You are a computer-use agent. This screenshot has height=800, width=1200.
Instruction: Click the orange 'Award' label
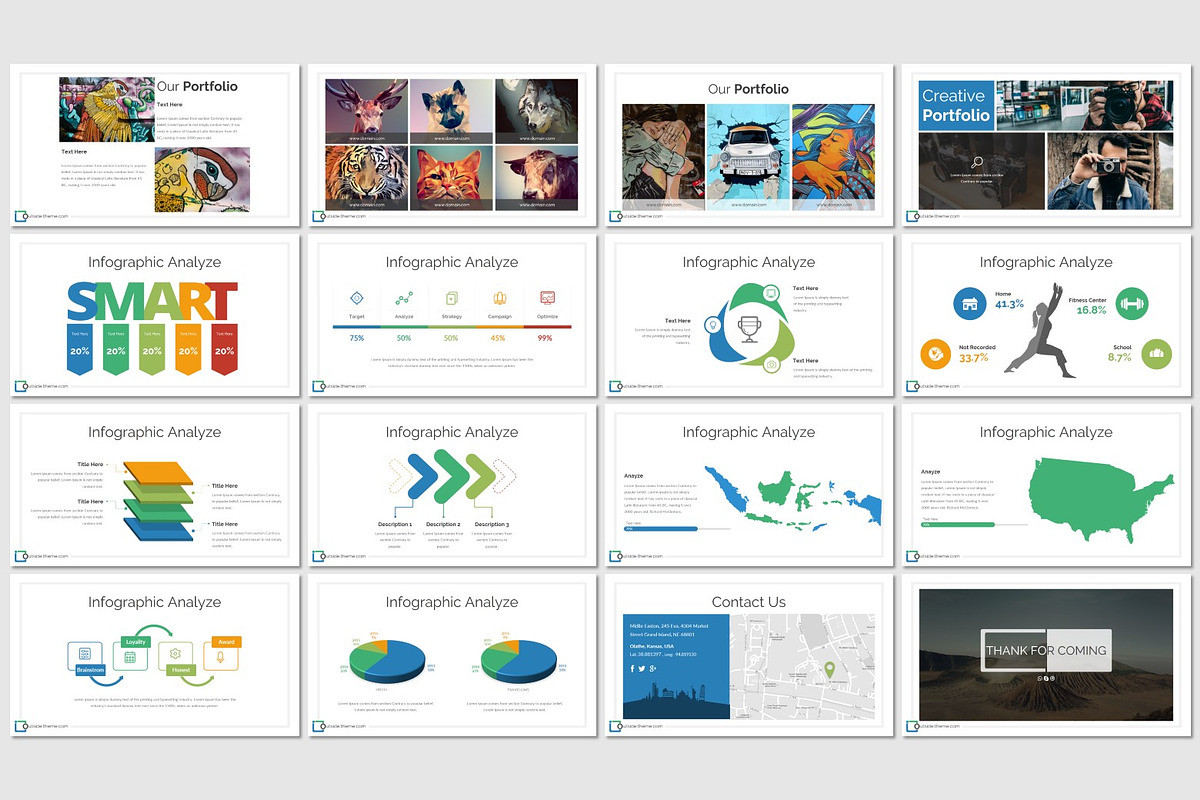click(226, 641)
